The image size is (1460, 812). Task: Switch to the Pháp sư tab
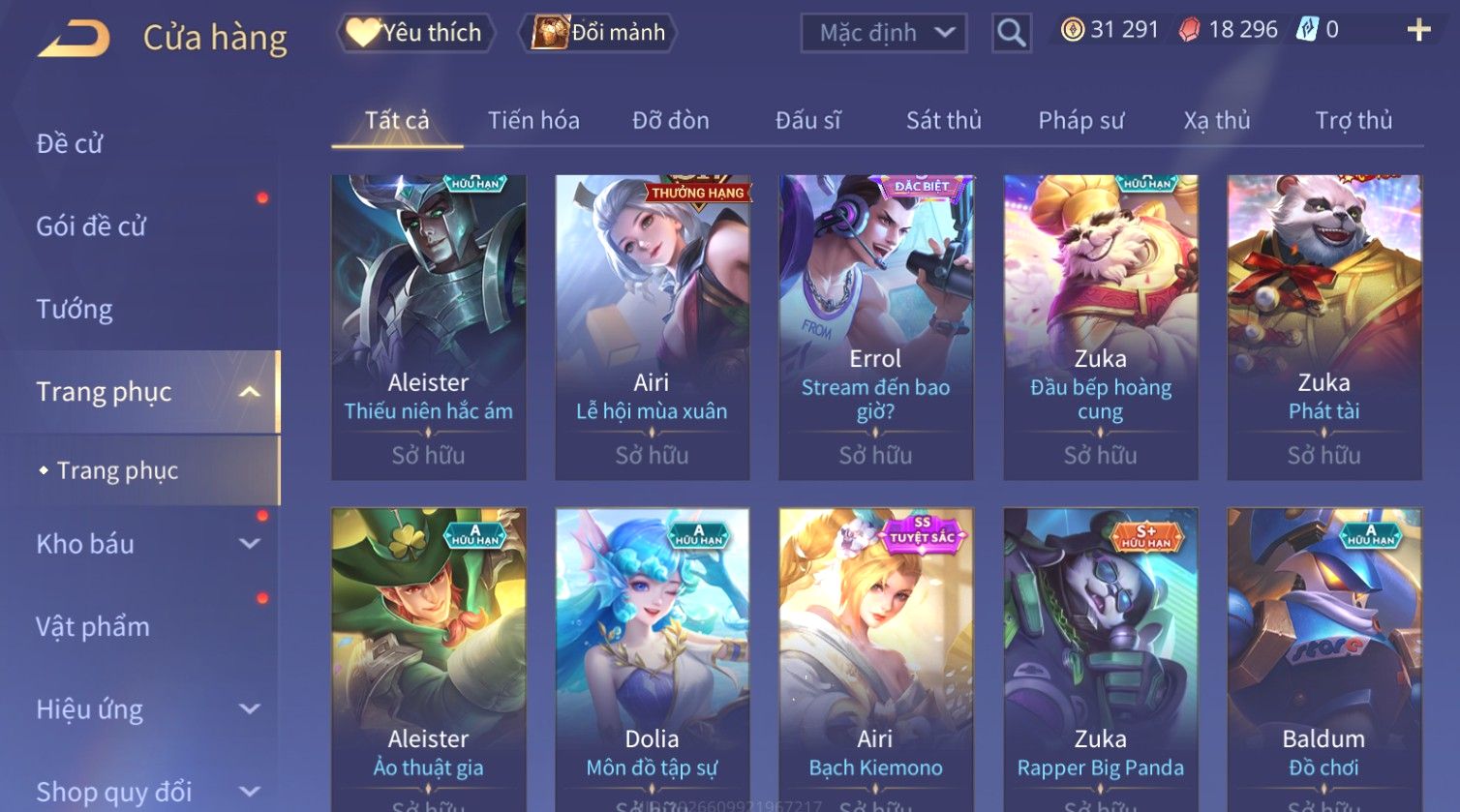click(1080, 120)
